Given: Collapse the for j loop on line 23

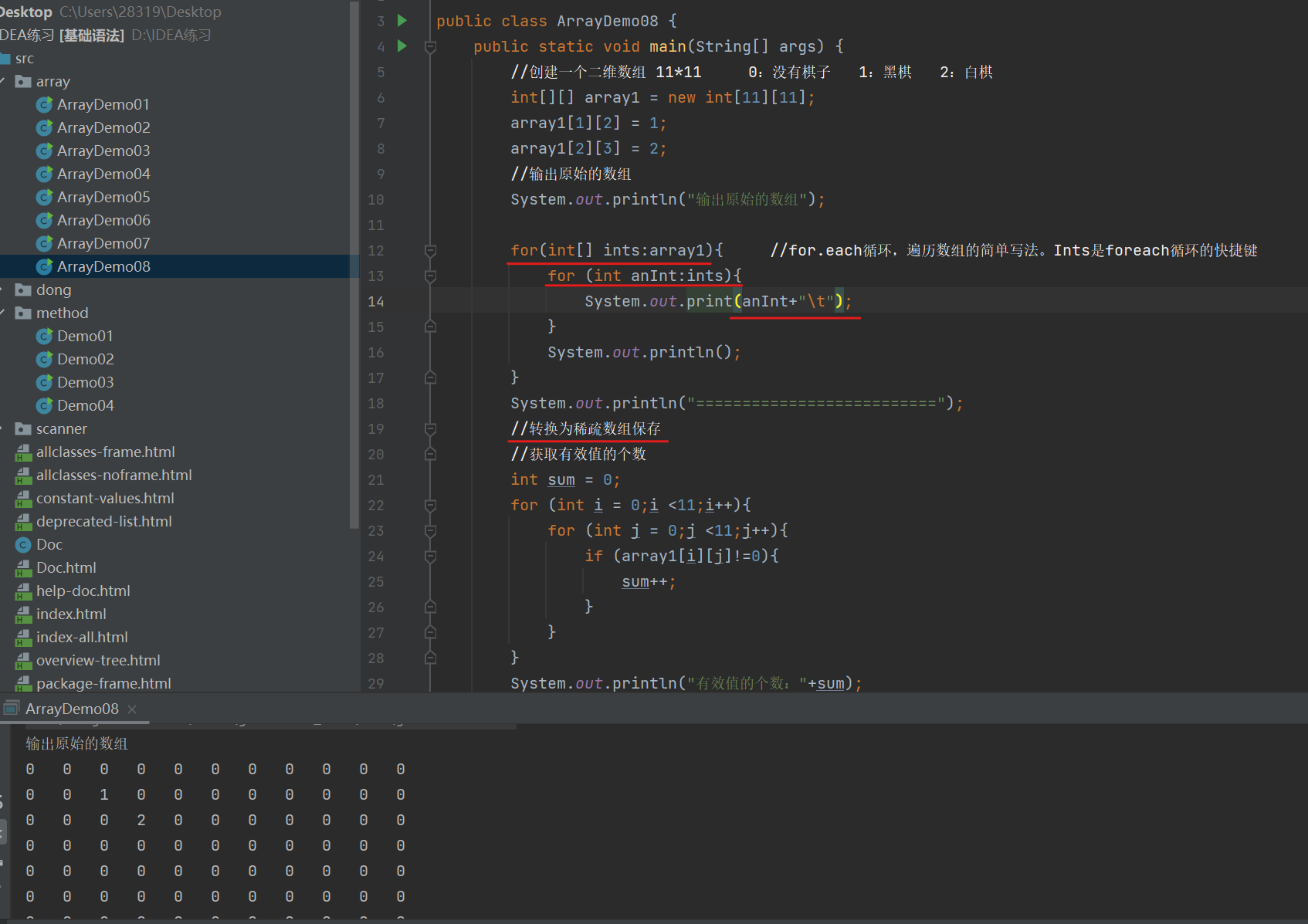Looking at the screenshot, I should click(431, 531).
